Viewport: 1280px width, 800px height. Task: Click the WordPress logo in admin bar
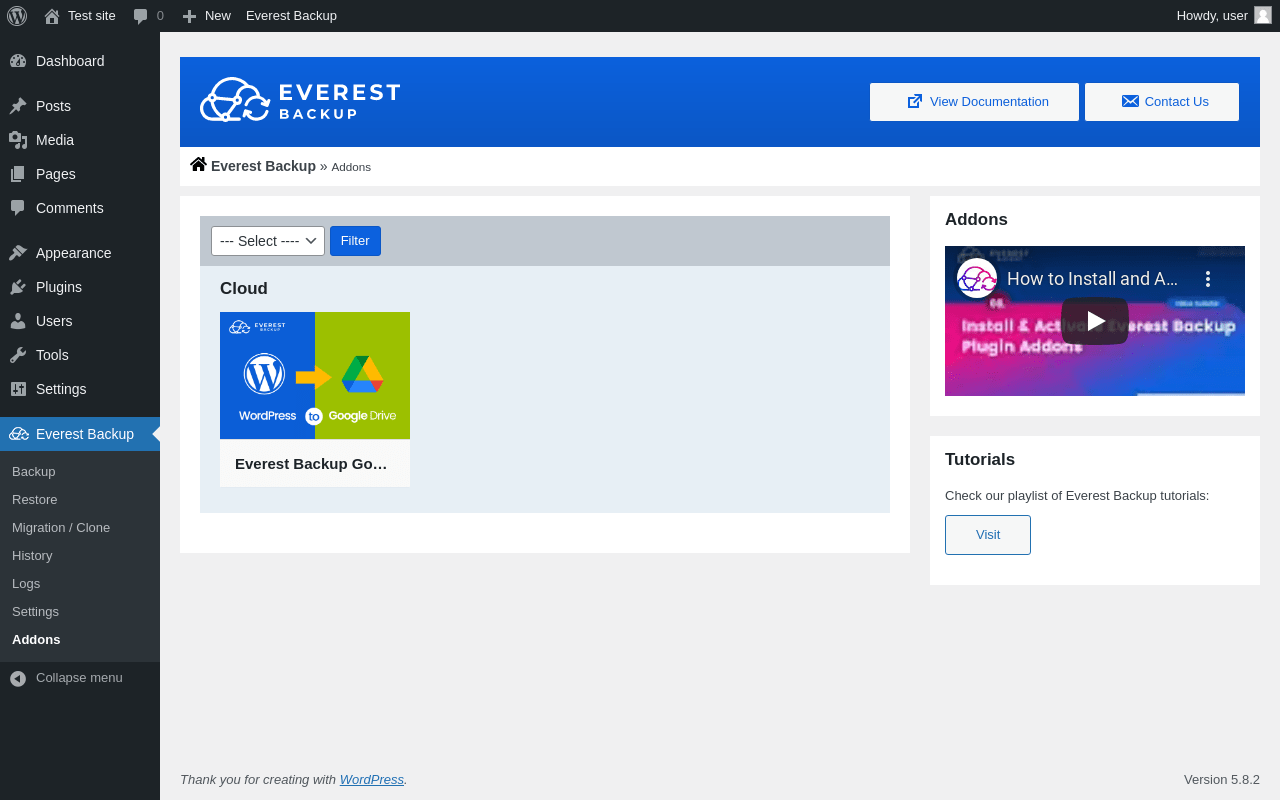pos(17,16)
